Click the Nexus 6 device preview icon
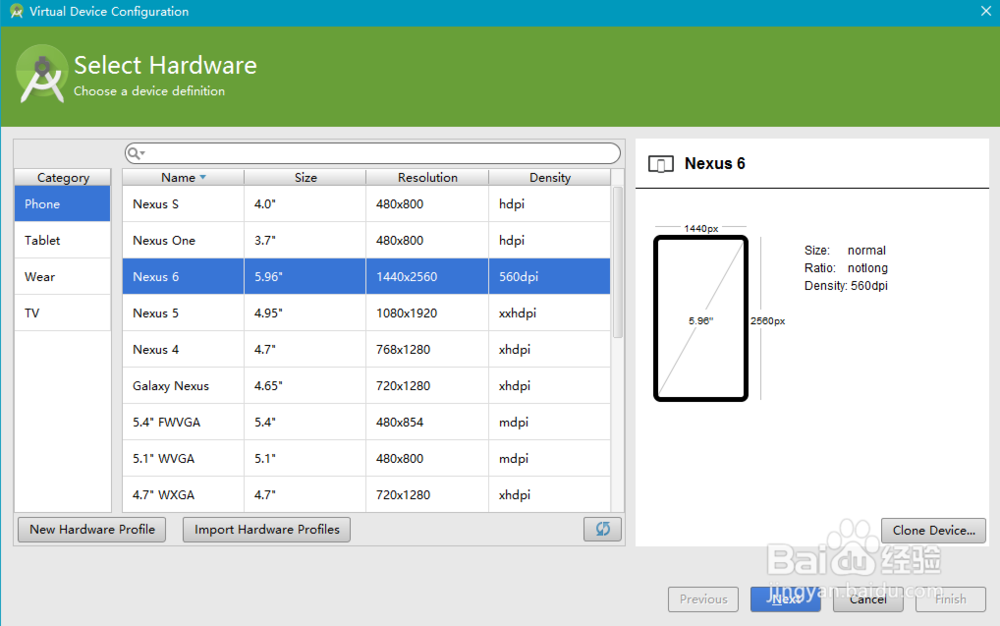The image size is (1000, 626). (661, 164)
